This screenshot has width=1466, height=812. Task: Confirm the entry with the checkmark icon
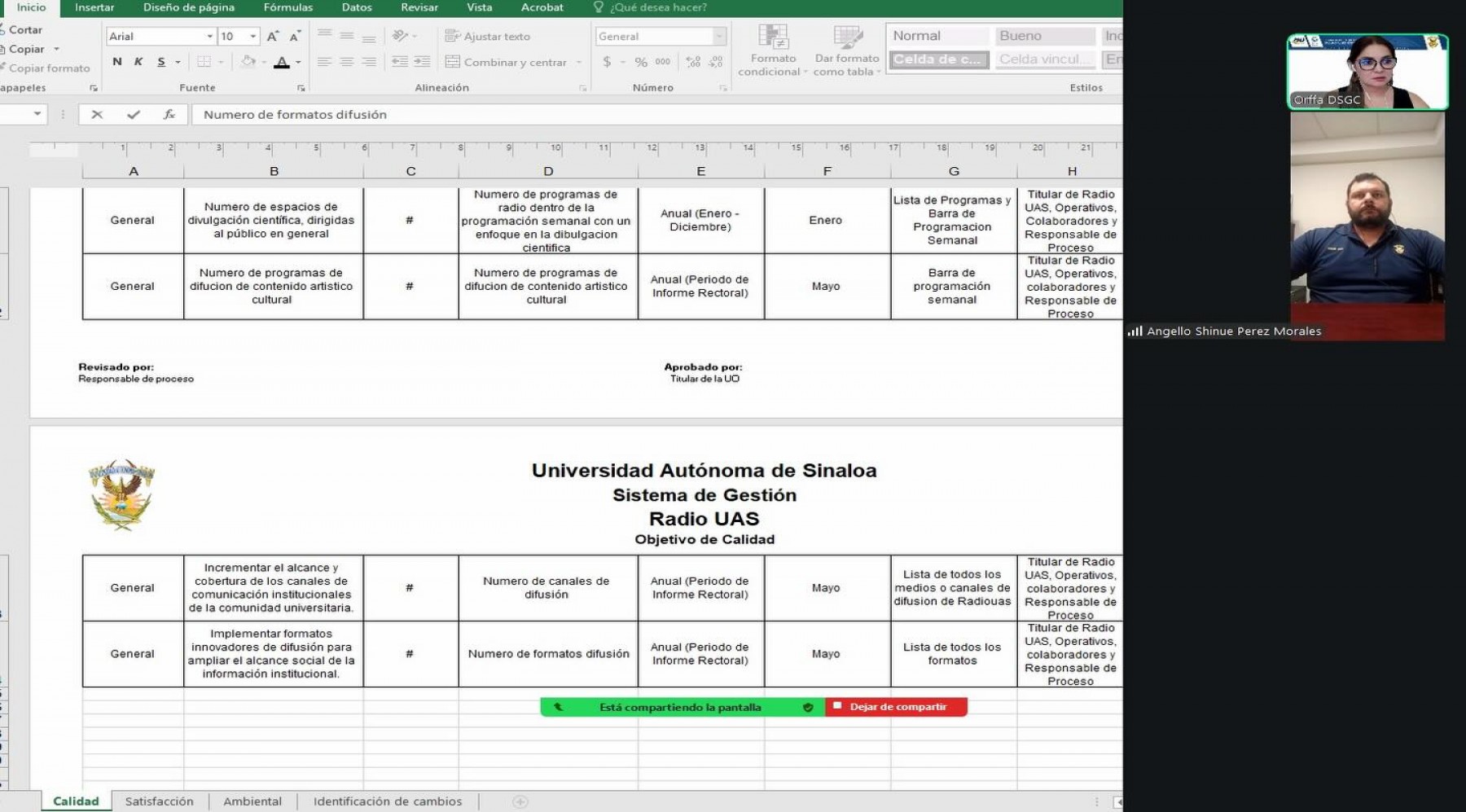pos(134,115)
